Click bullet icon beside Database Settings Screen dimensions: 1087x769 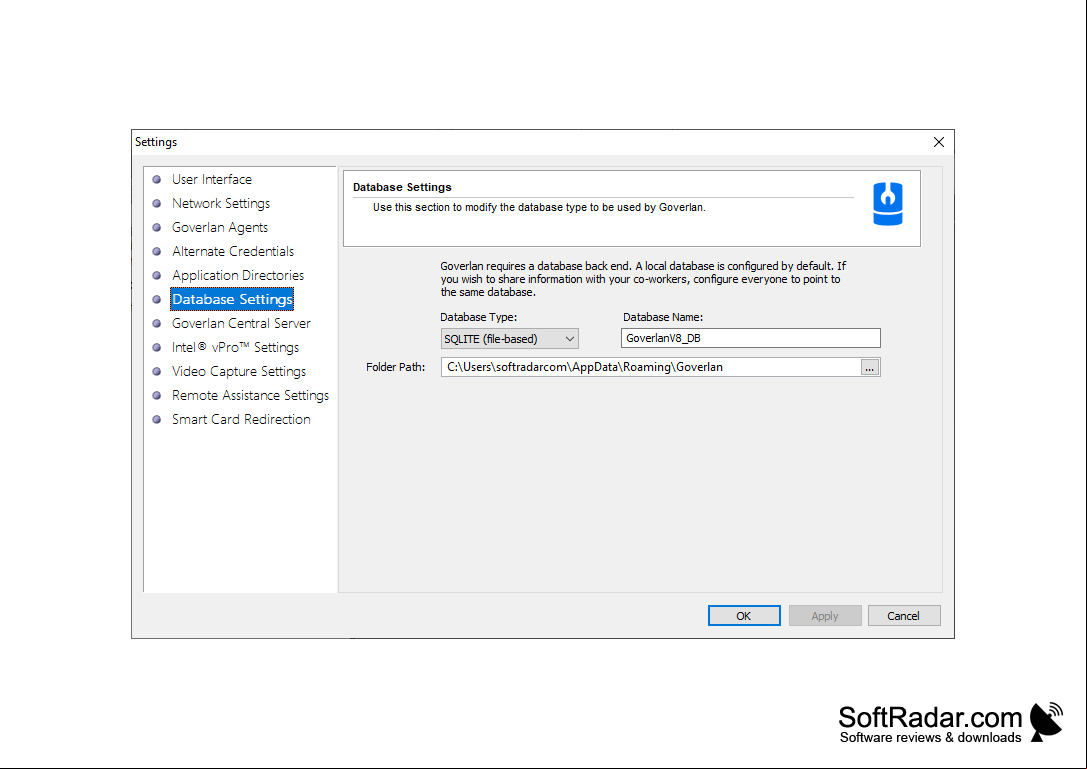pyautogui.click(x=157, y=300)
